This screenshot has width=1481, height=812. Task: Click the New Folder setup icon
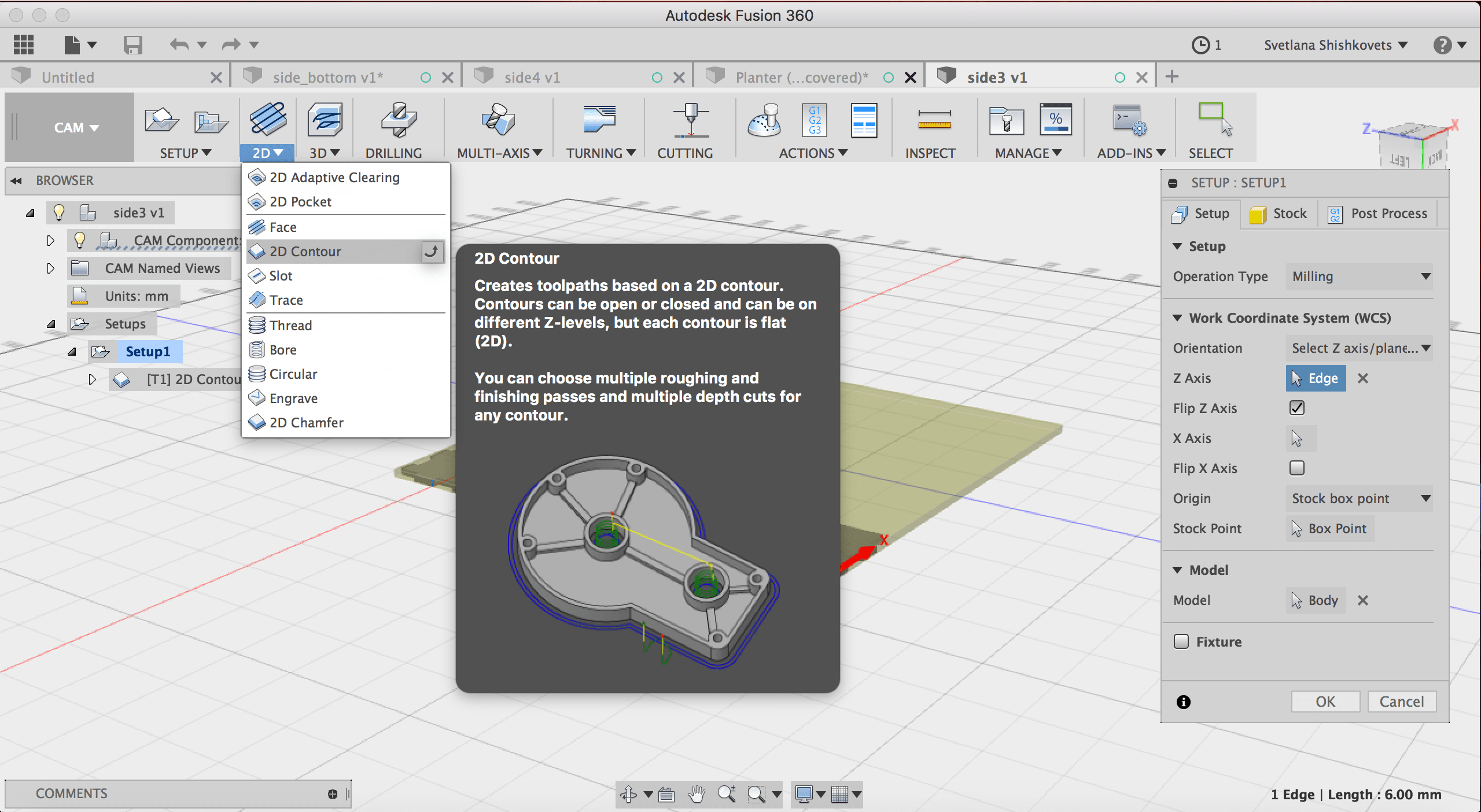(x=211, y=121)
